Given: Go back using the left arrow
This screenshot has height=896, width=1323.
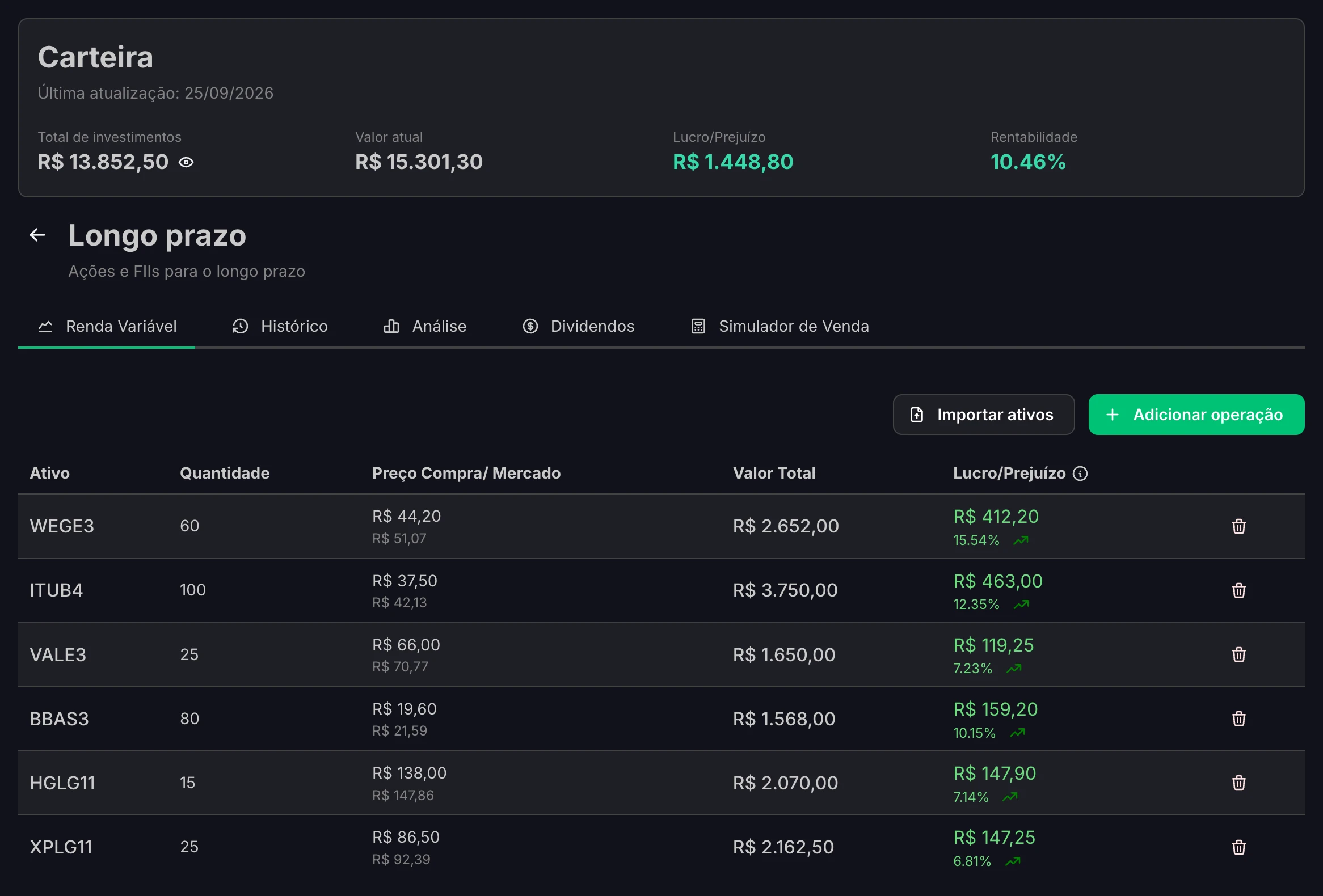Looking at the screenshot, I should coord(37,235).
